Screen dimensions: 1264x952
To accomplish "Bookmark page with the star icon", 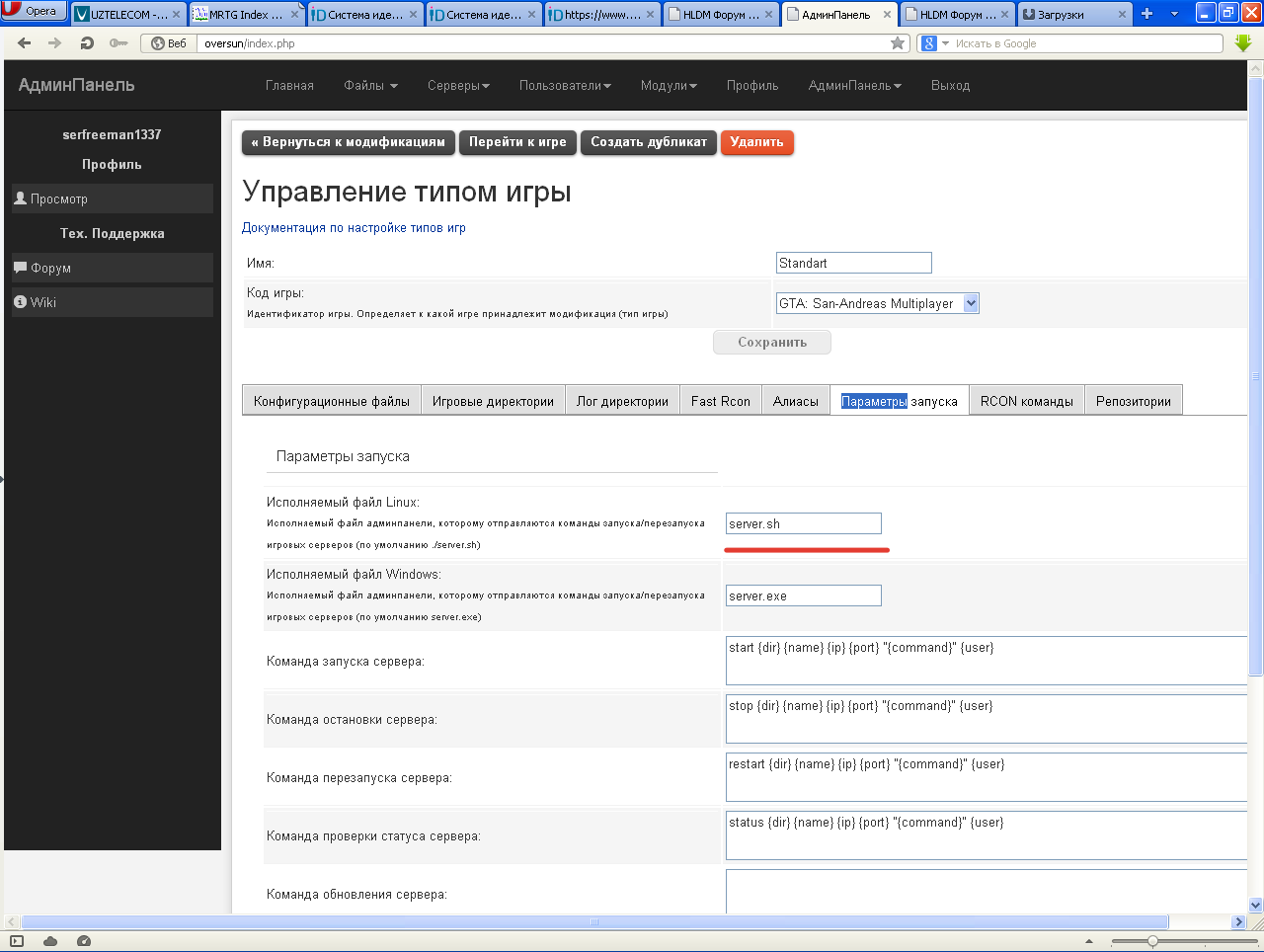I will [898, 43].
